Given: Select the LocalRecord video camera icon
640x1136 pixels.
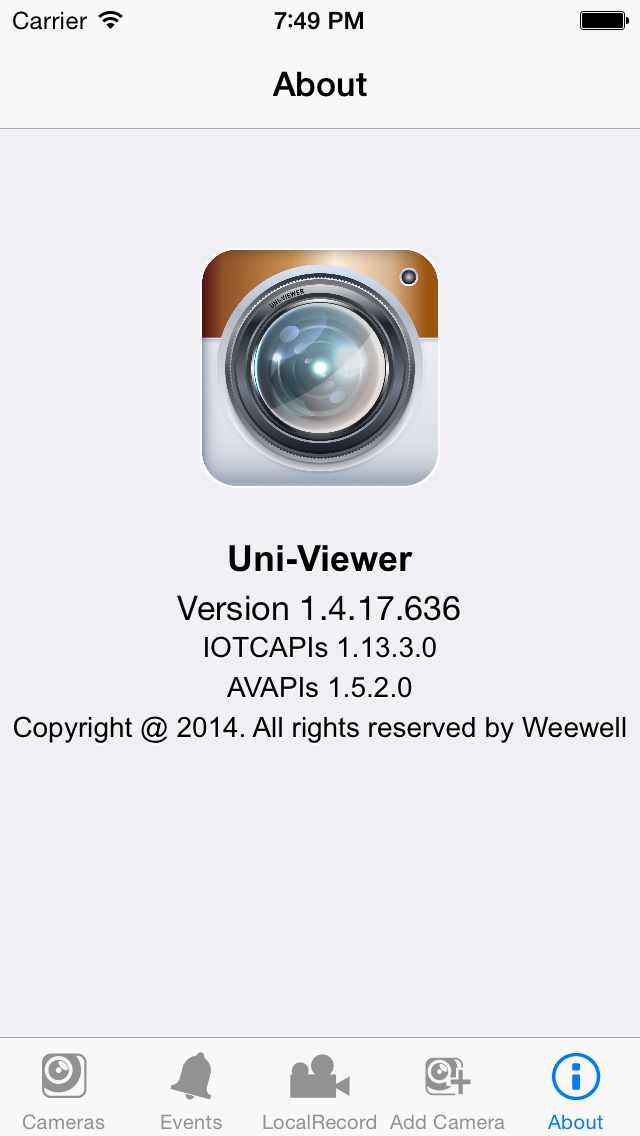Looking at the screenshot, I should coord(320,1077).
